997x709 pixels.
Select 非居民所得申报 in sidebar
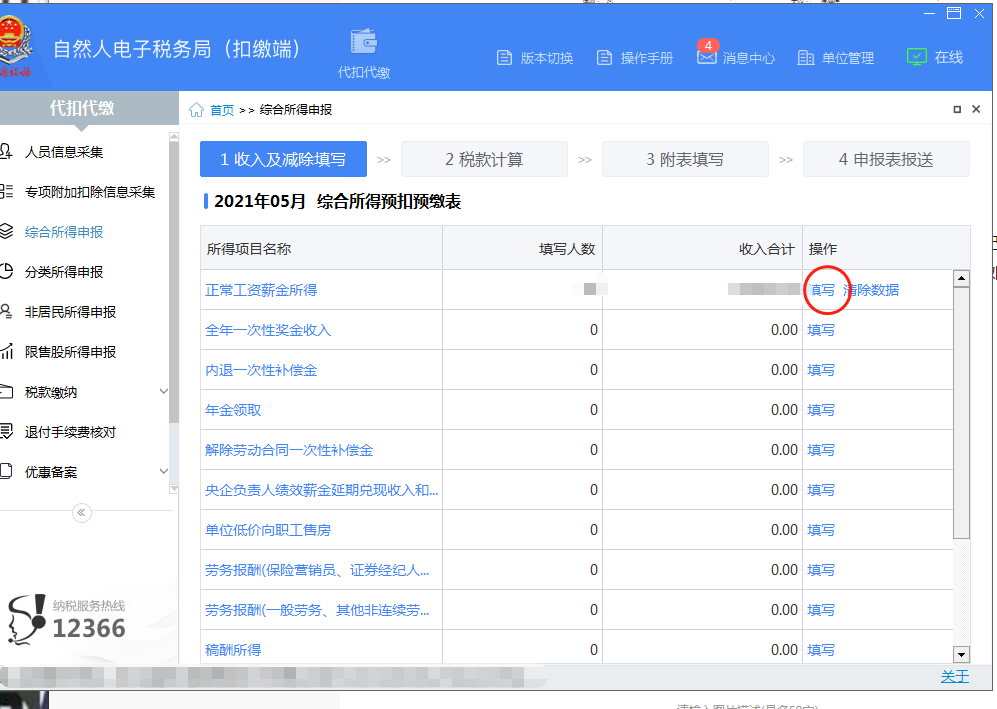70,312
